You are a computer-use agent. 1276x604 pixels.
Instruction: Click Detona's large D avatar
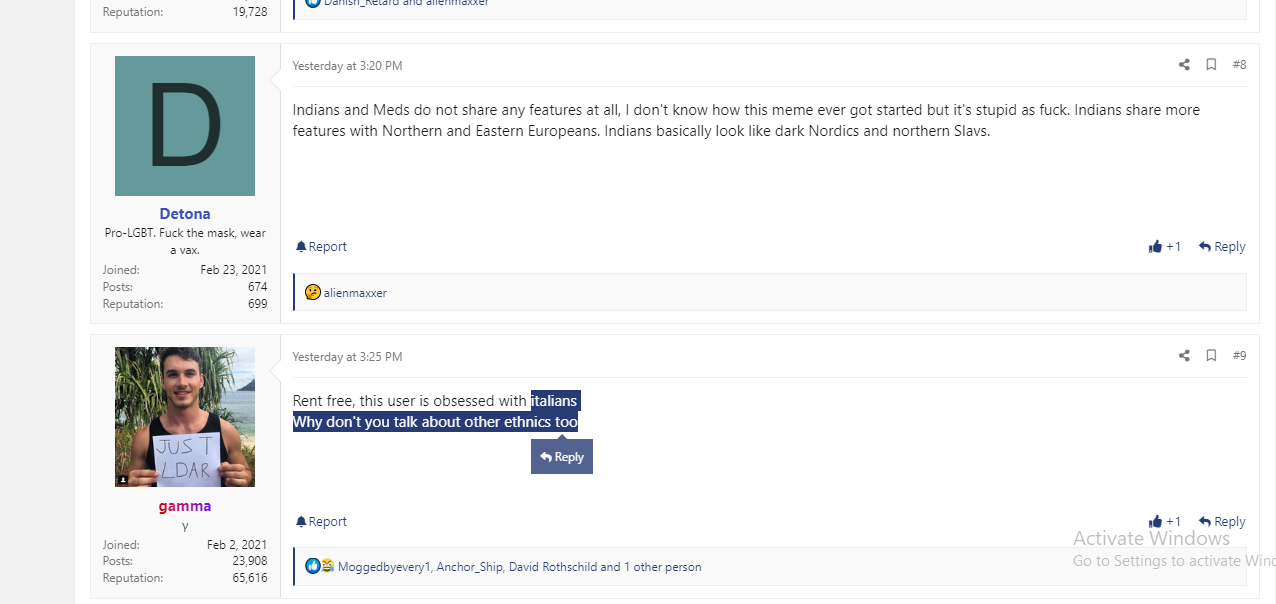[185, 126]
